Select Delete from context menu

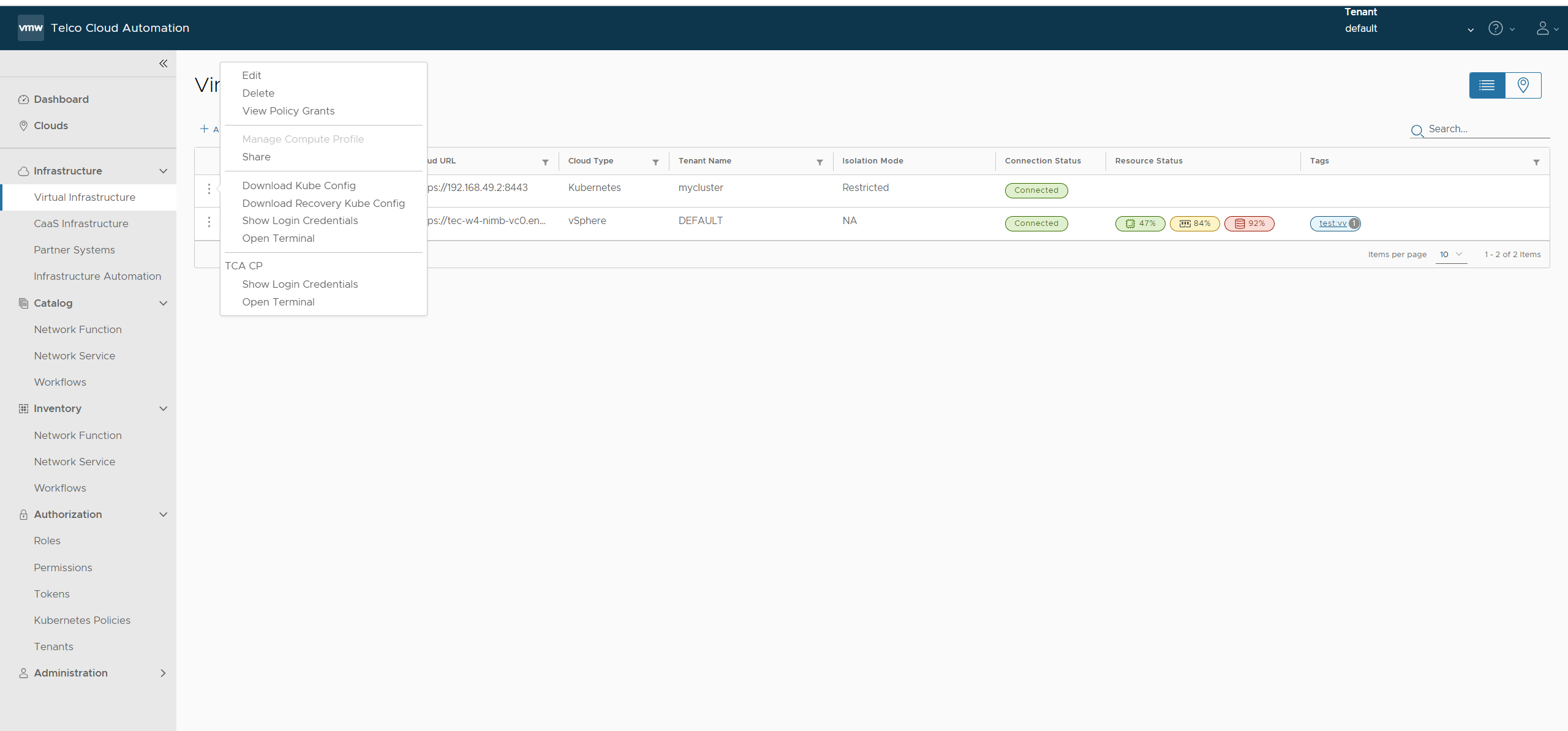click(258, 93)
